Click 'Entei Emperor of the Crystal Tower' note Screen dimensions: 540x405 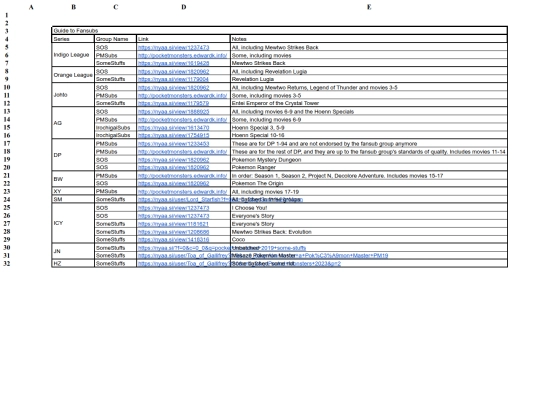pyautogui.click(x=275, y=103)
